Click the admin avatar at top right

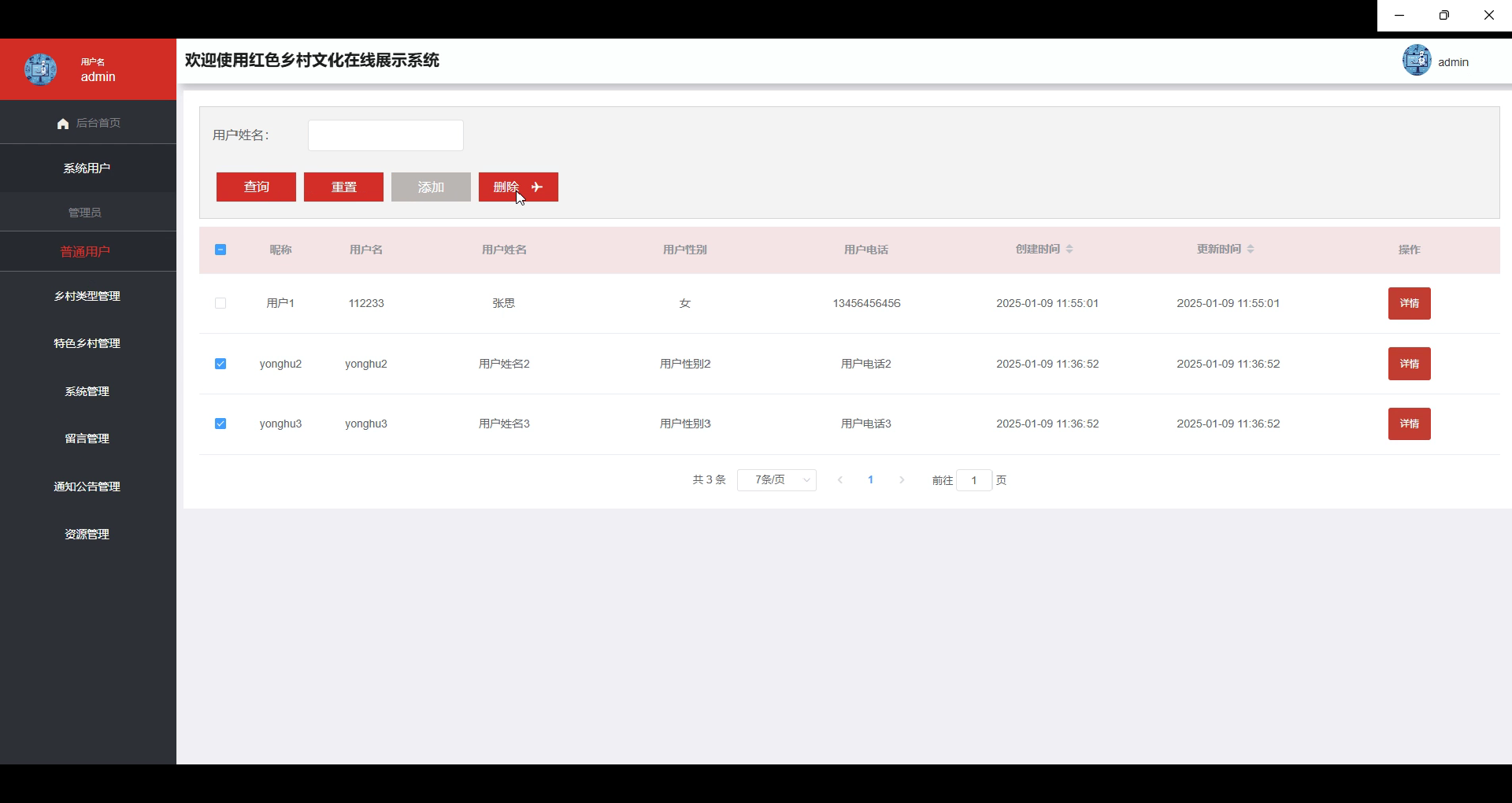click(x=1417, y=61)
